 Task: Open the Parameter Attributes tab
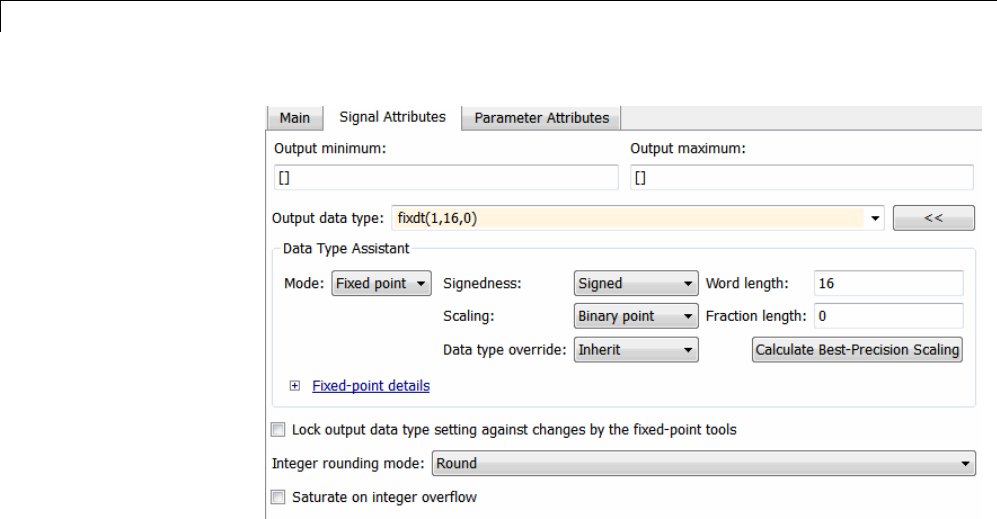click(x=541, y=118)
